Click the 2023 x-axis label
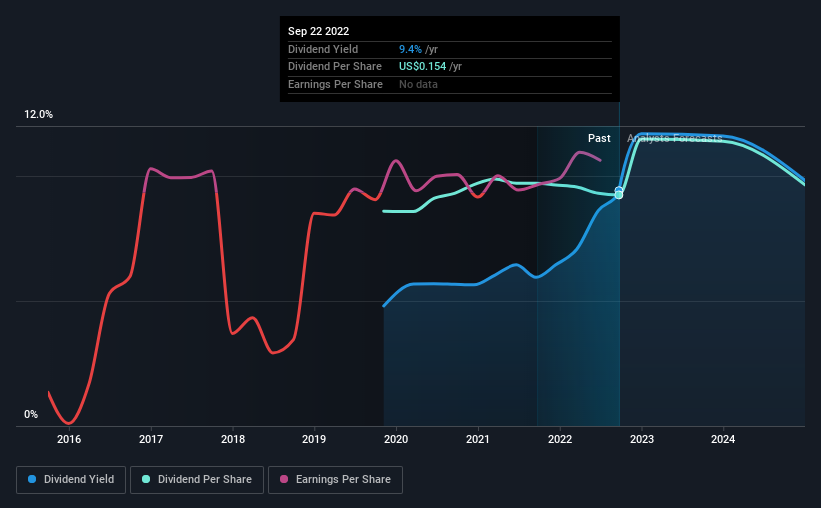 point(642,439)
